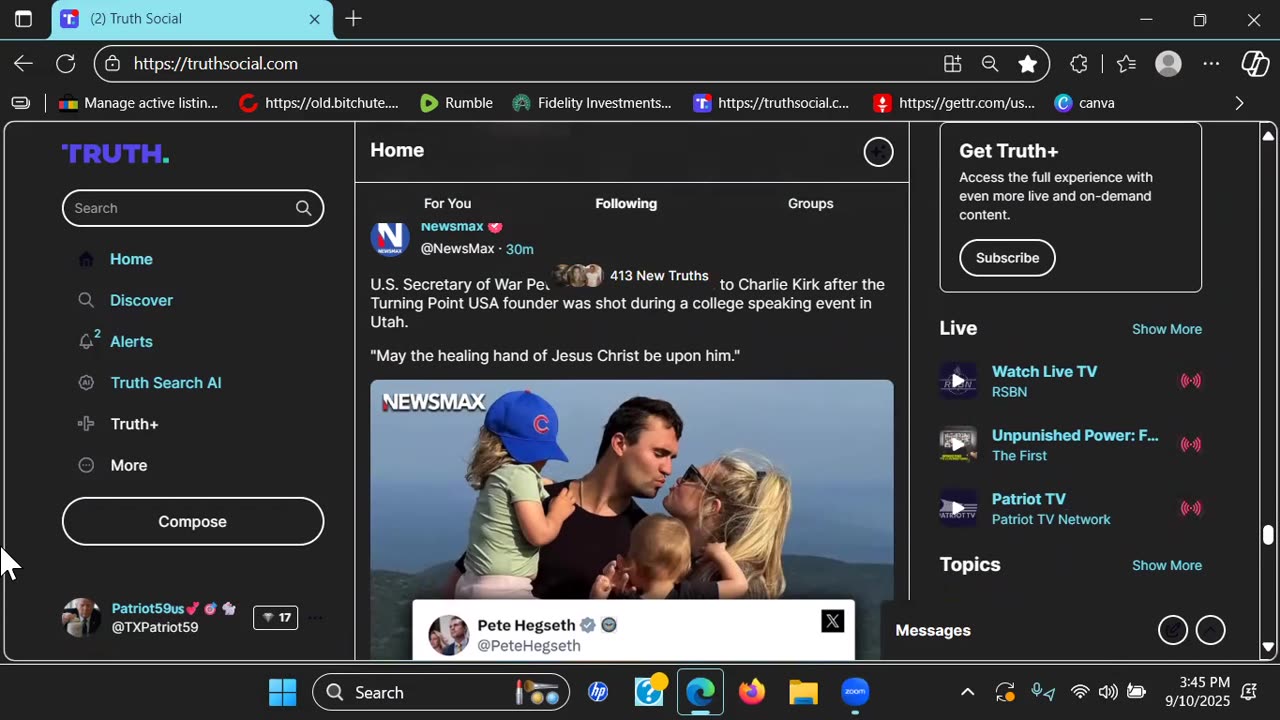Focus the Truth Social search field

[x=193, y=208]
